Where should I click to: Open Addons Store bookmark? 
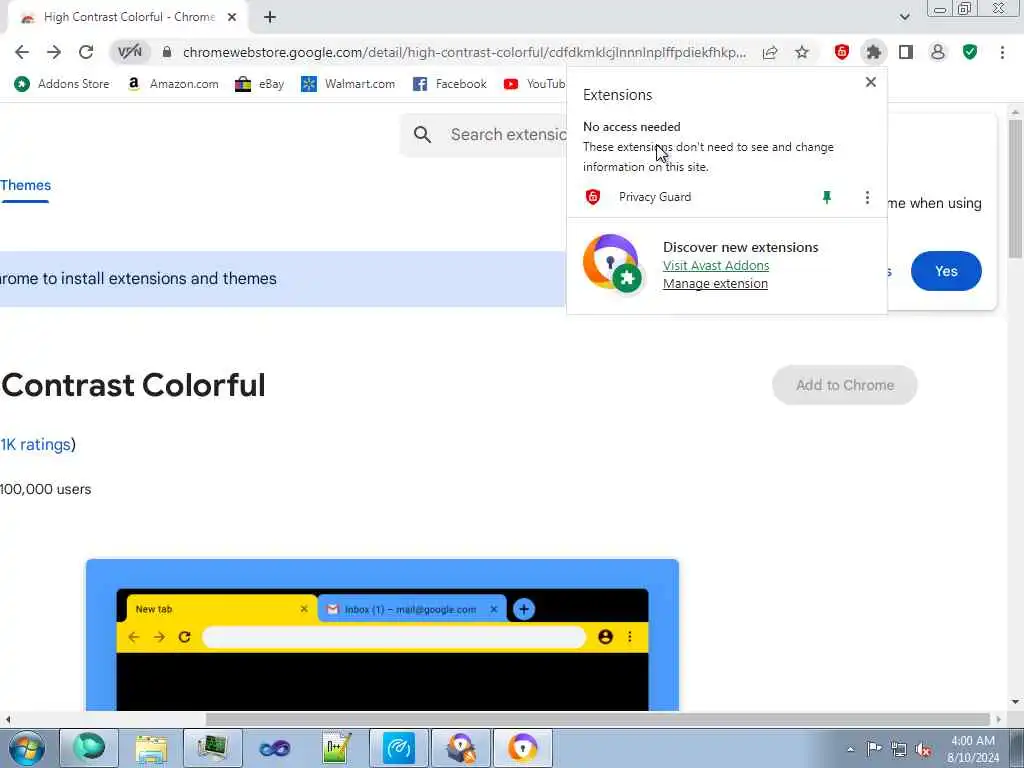(x=62, y=84)
